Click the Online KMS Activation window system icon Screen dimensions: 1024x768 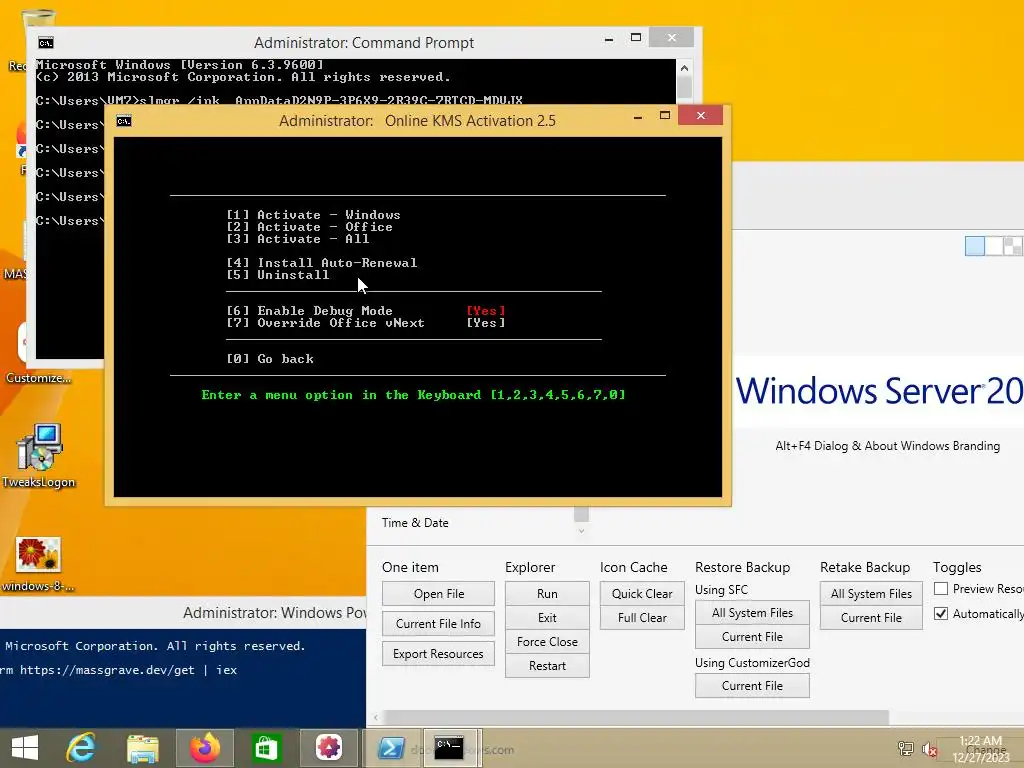pyautogui.click(x=123, y=121)
